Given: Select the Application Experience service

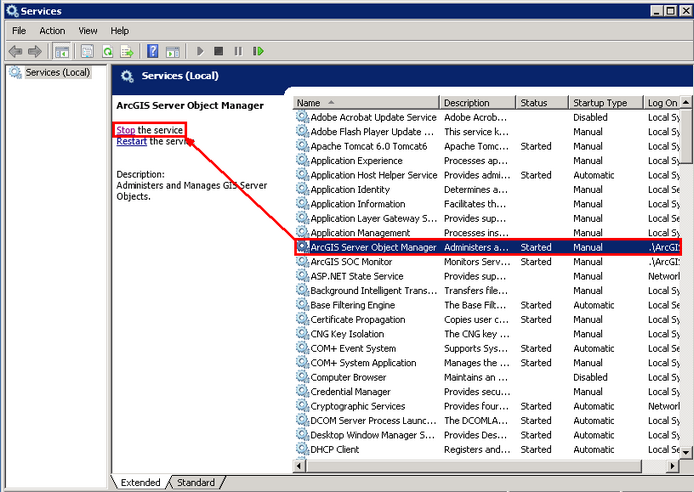Looking at the screenshot, I should click(487, 160).
